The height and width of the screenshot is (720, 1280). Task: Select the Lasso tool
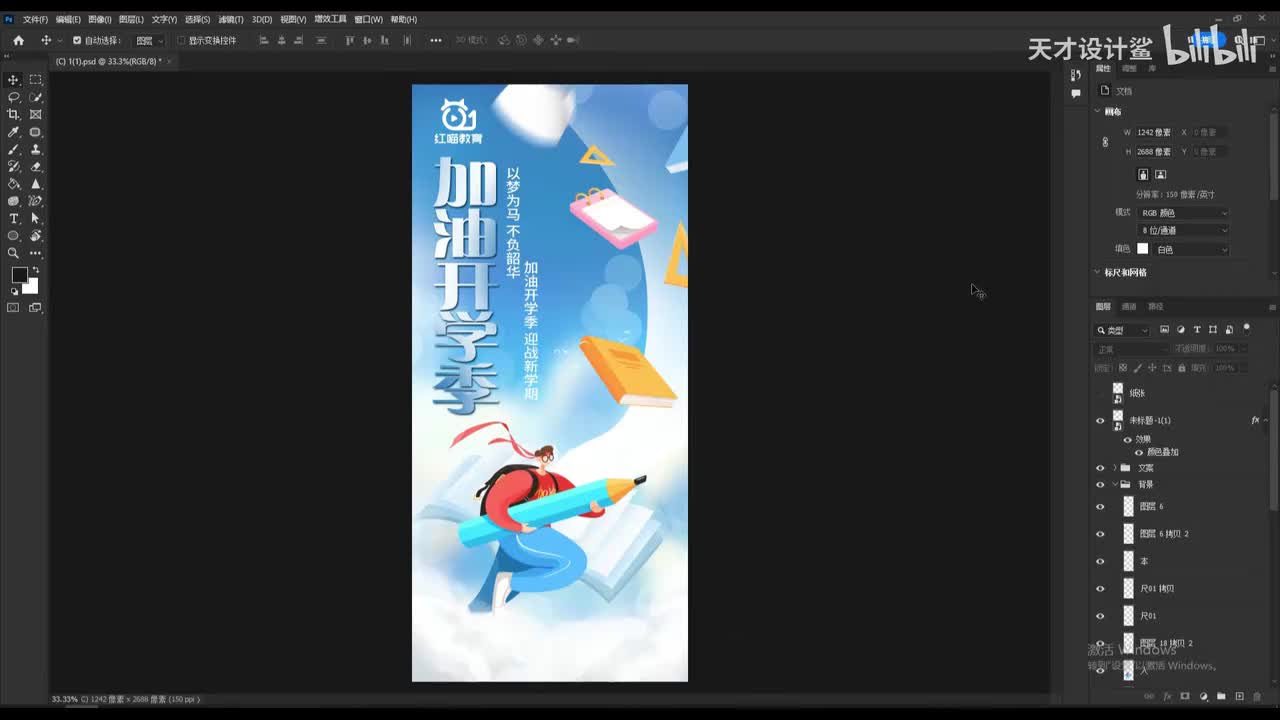pyautogui.click(x=14, y=97)
